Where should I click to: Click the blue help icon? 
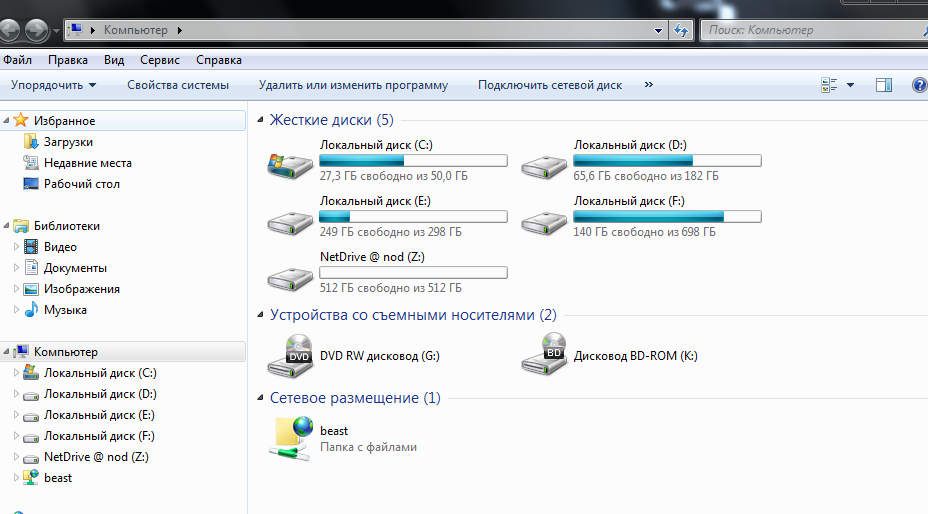(920, 85)
